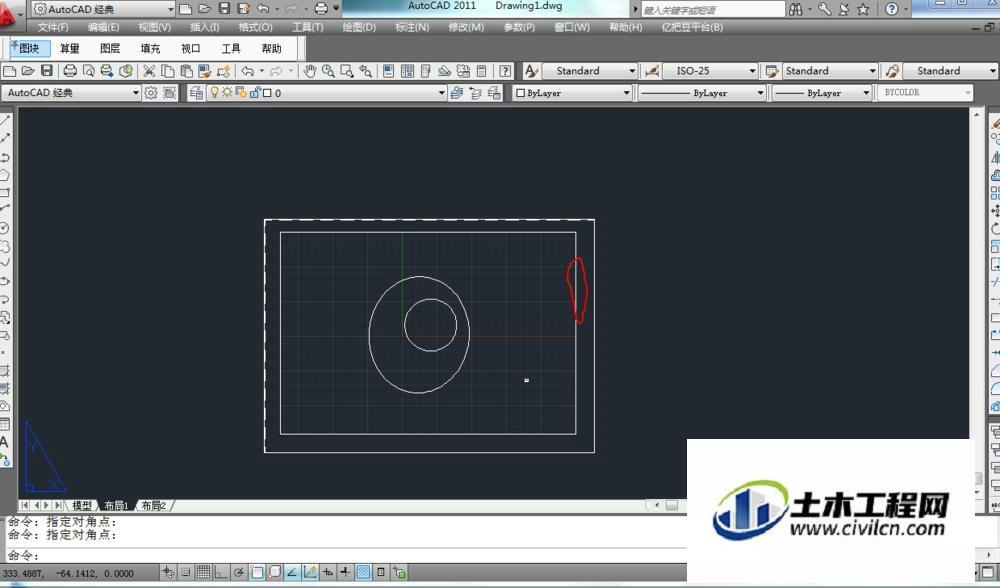Expand the Table Style Standard dropdown

(x=830, y=71)
